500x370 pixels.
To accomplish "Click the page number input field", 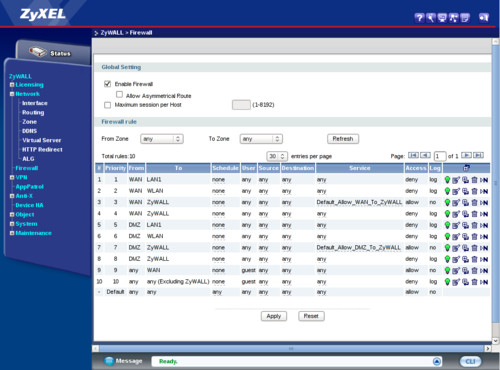I will [x=440, y=156].
